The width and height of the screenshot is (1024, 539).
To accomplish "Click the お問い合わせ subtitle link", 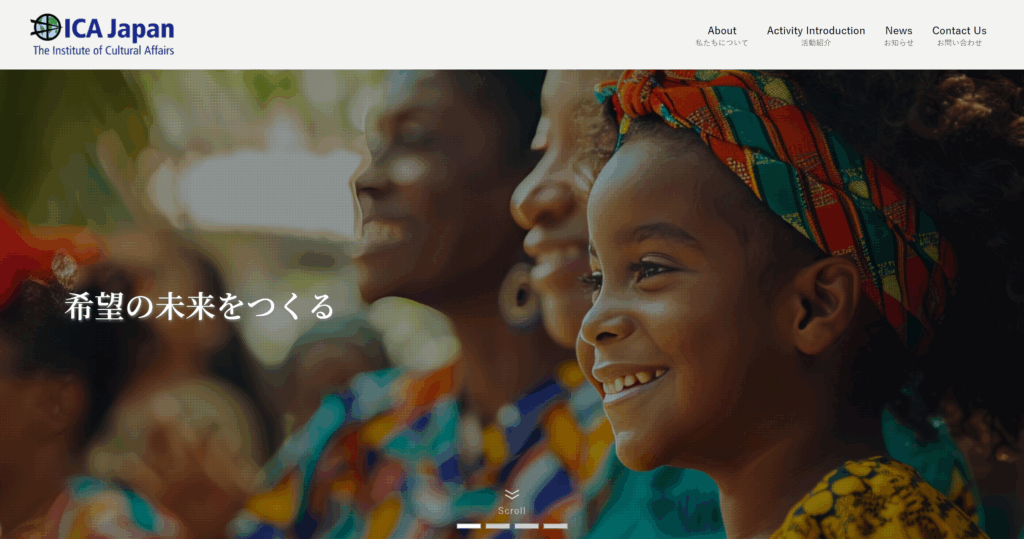I will click(959, 43).
